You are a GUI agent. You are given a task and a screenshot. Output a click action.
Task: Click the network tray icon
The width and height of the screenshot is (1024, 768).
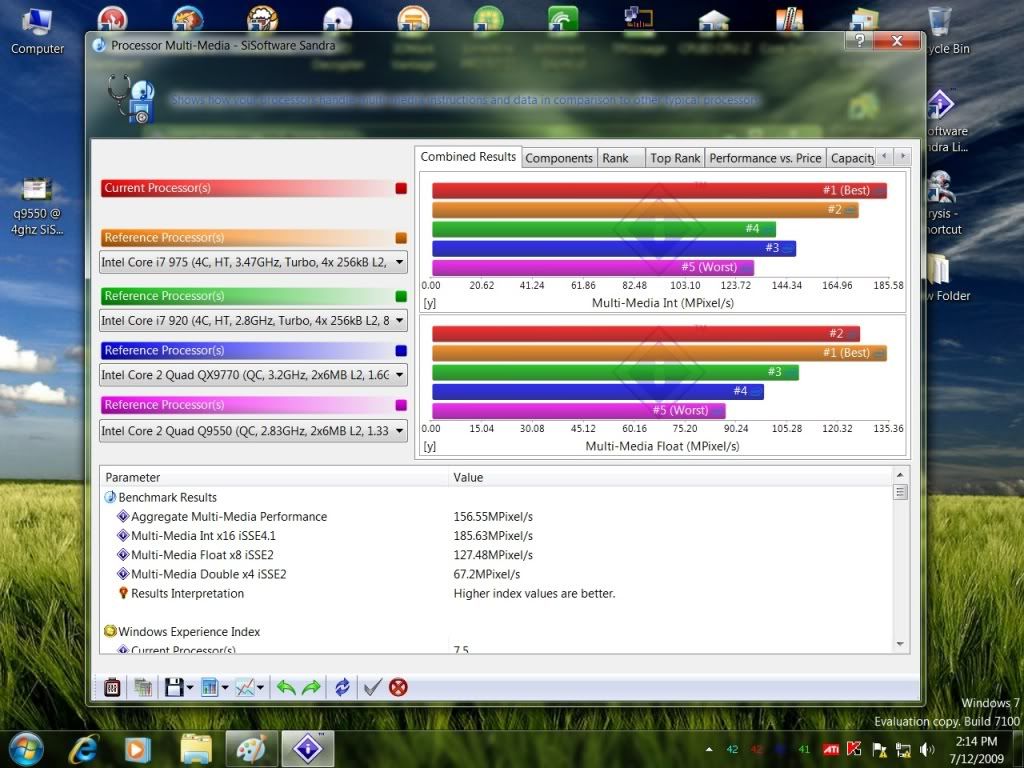coord(903,750)
